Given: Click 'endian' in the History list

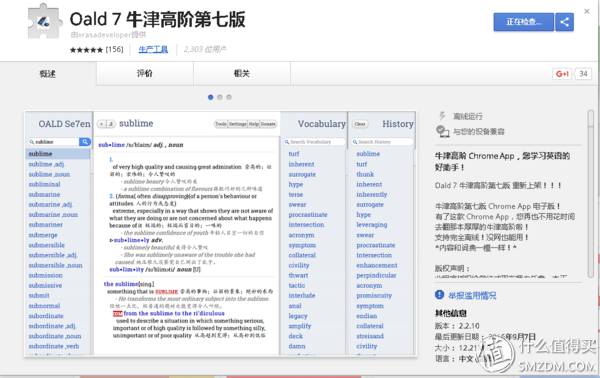Looking at the screenshot, I should tap(367, 316).
